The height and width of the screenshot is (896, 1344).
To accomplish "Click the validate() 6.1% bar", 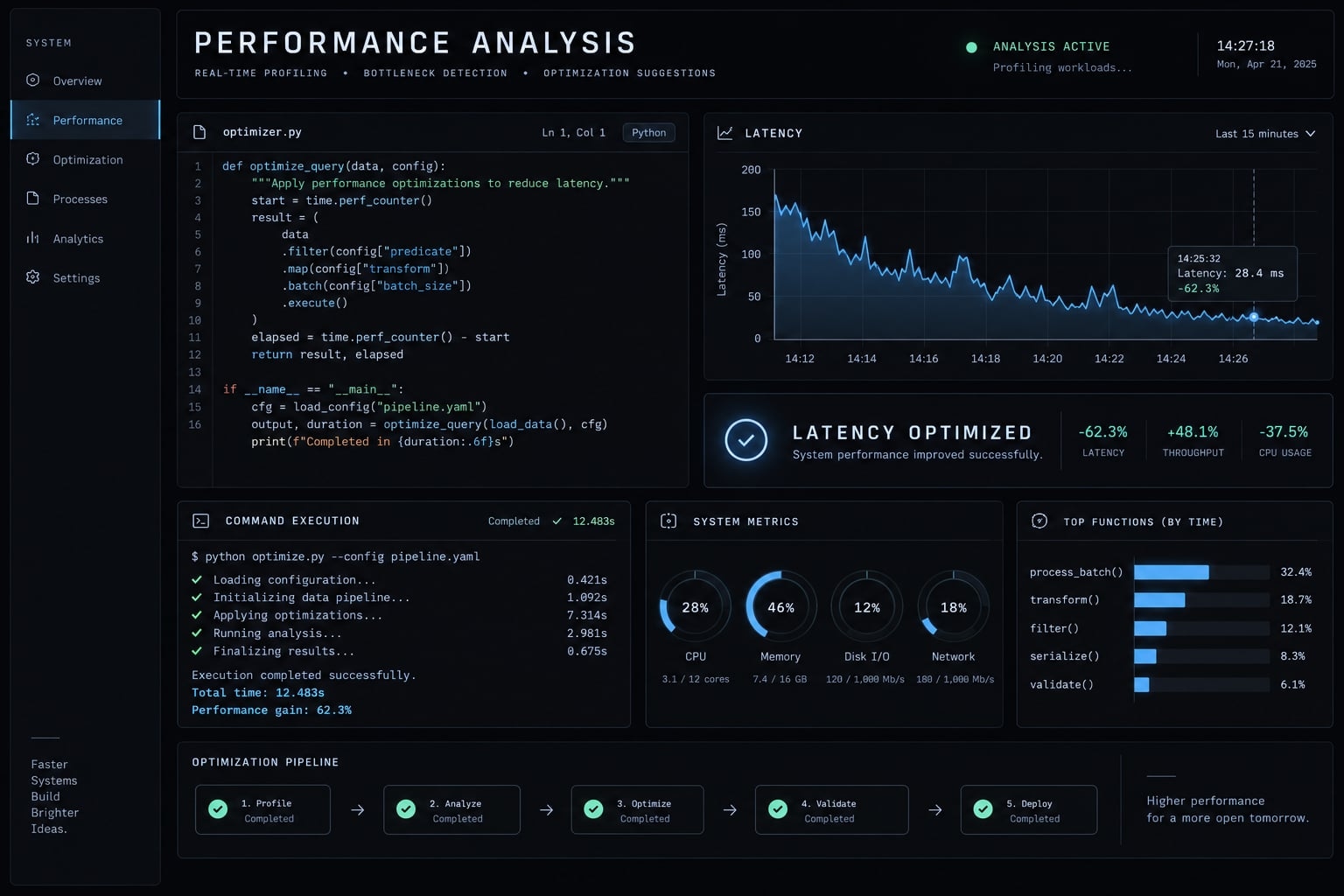I will coord(1141,684).
